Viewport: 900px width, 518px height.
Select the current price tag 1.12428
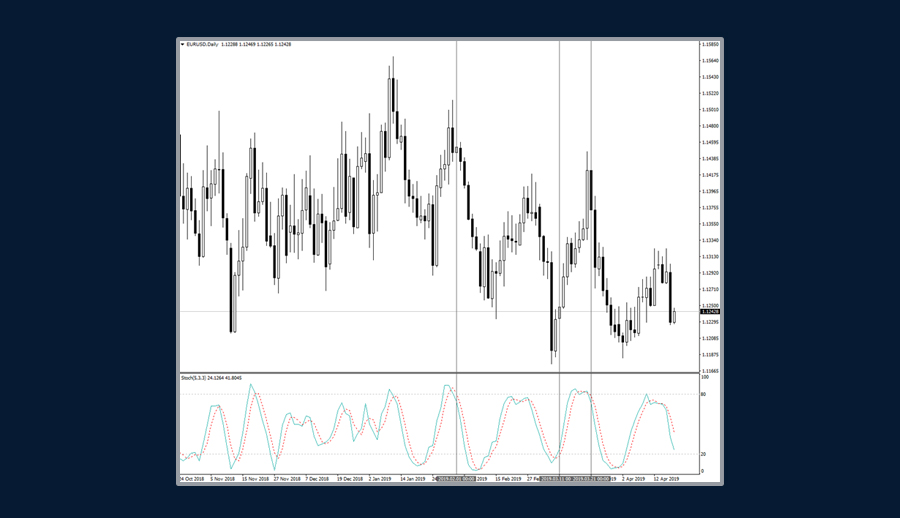pos(710,312)
